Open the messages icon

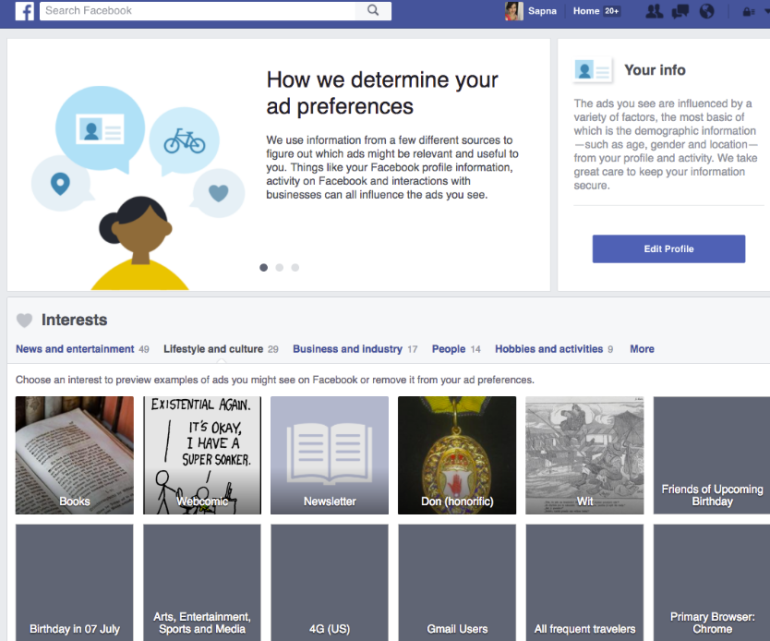click(680, 11)
